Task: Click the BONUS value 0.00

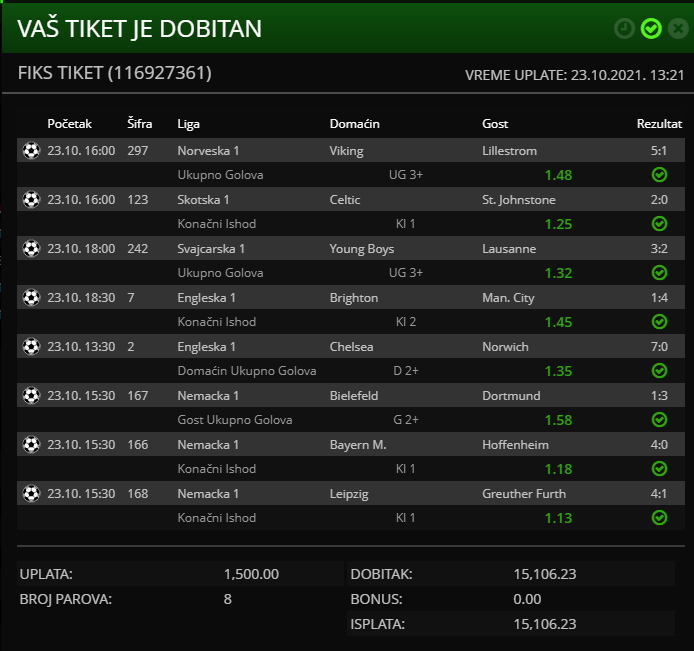Action: tap(527, 599)
